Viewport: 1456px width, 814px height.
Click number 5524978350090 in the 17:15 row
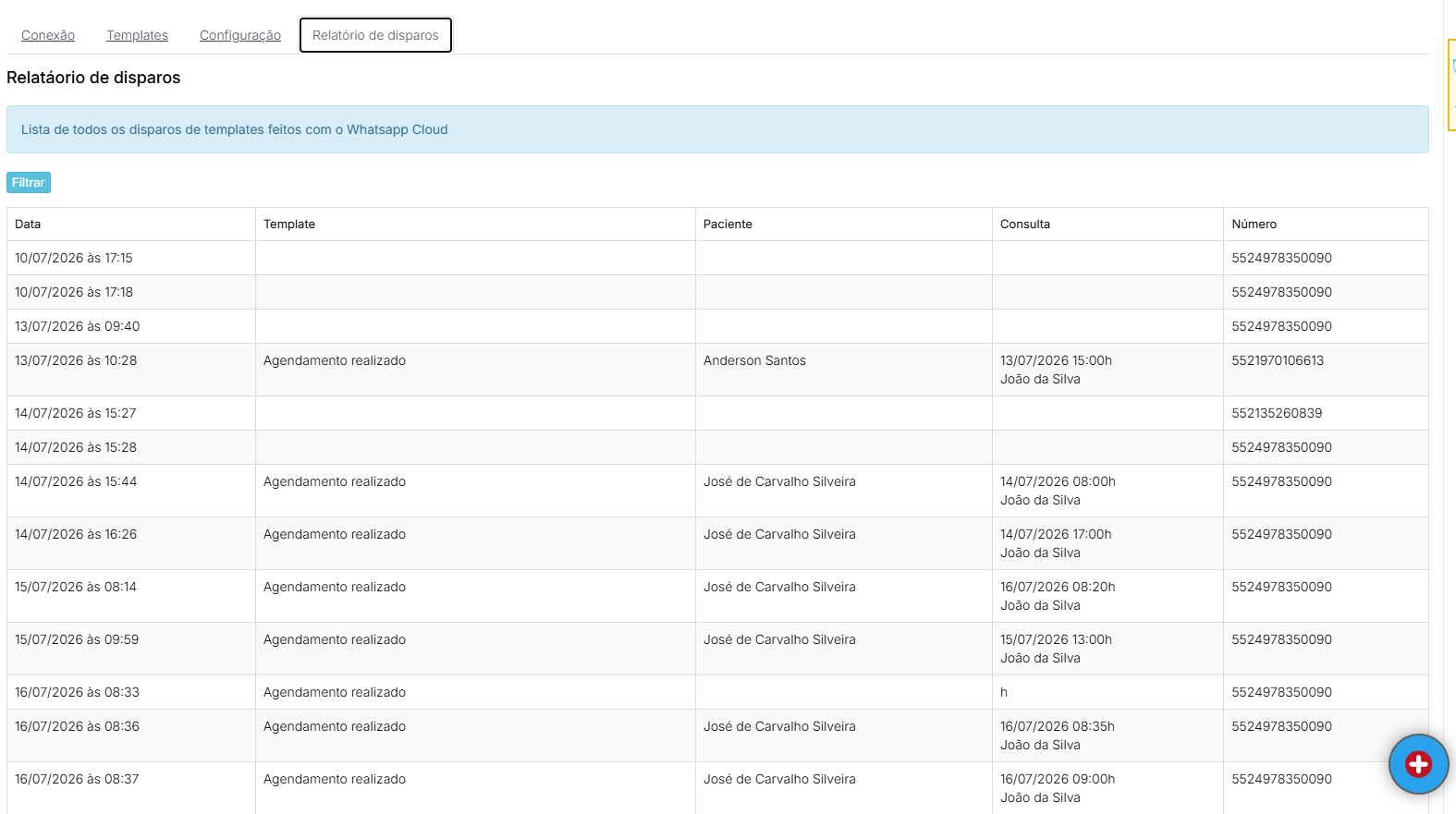pyautogui.click(x=1281, y=258)
